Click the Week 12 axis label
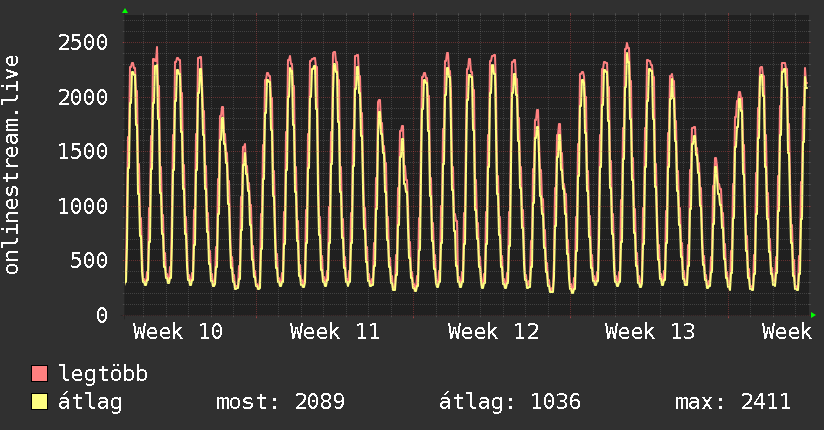 tap(493, 332)
